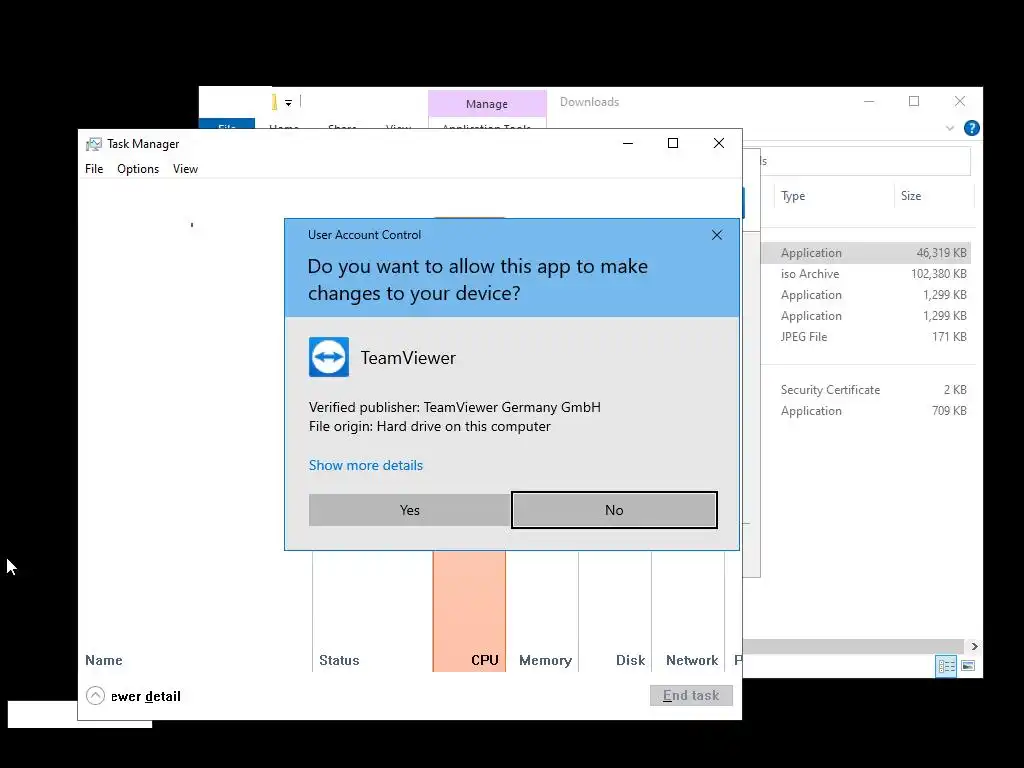Click folder icon in Explorer title bar

[x=274, y=102]
